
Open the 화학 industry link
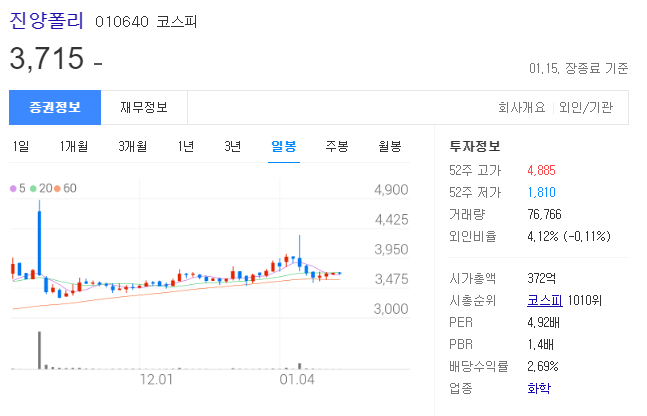coord(539,388)
